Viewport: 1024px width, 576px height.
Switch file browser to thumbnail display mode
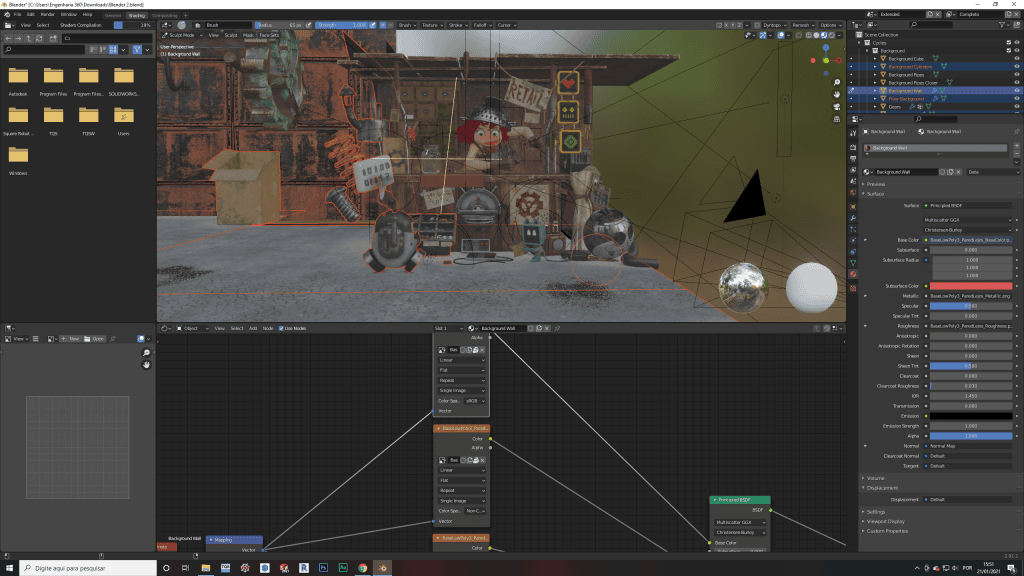114,50
